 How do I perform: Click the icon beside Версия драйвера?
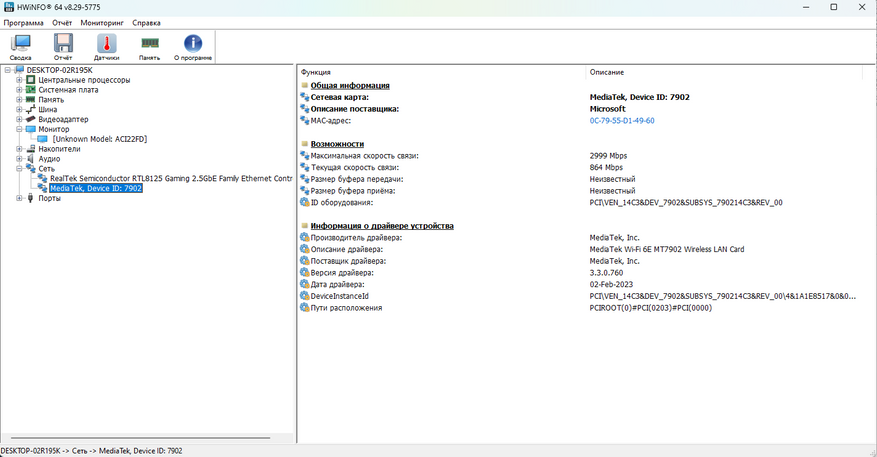[305, 272]
